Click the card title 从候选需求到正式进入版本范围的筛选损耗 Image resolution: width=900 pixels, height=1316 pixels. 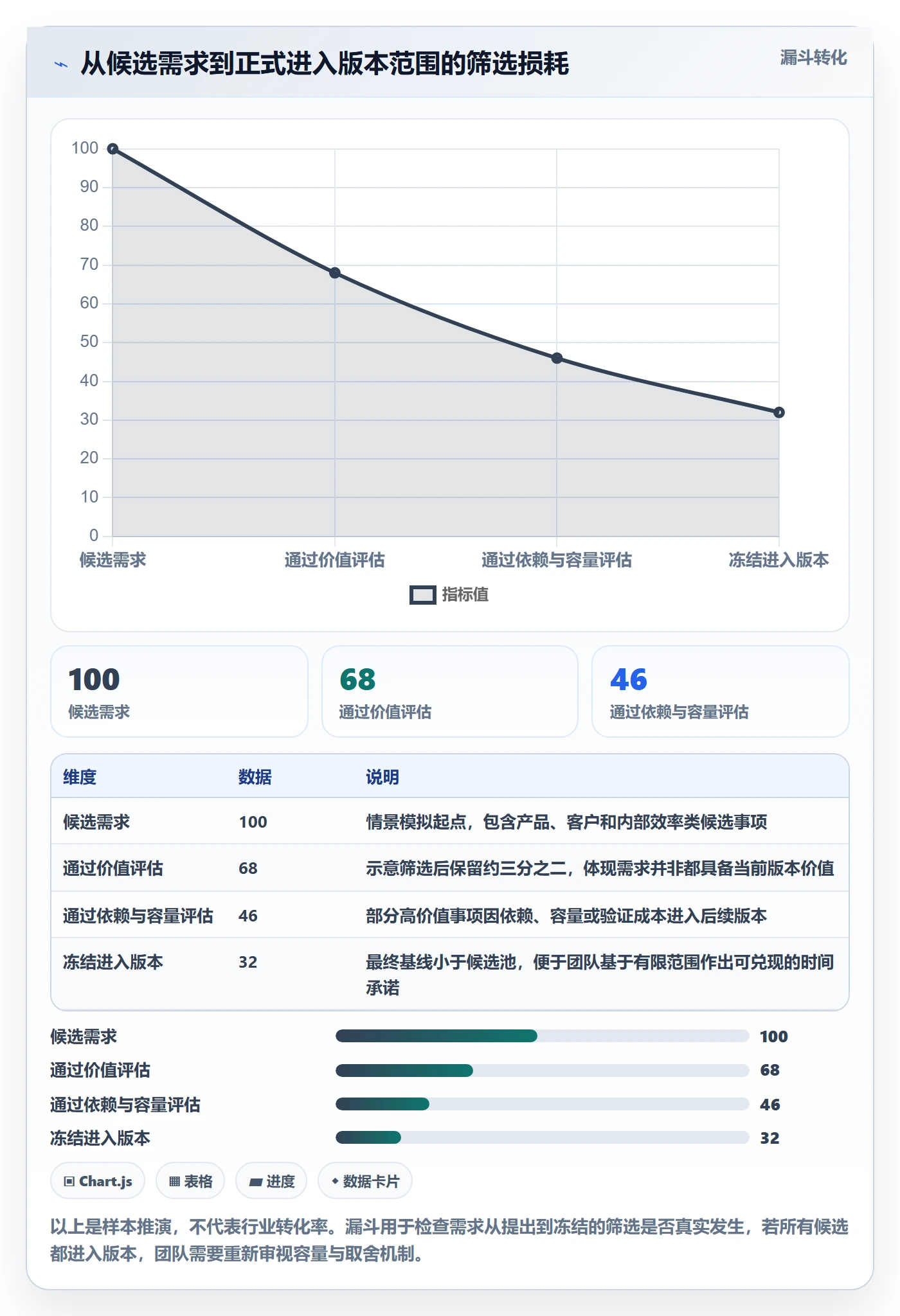[x=325, y=64]
